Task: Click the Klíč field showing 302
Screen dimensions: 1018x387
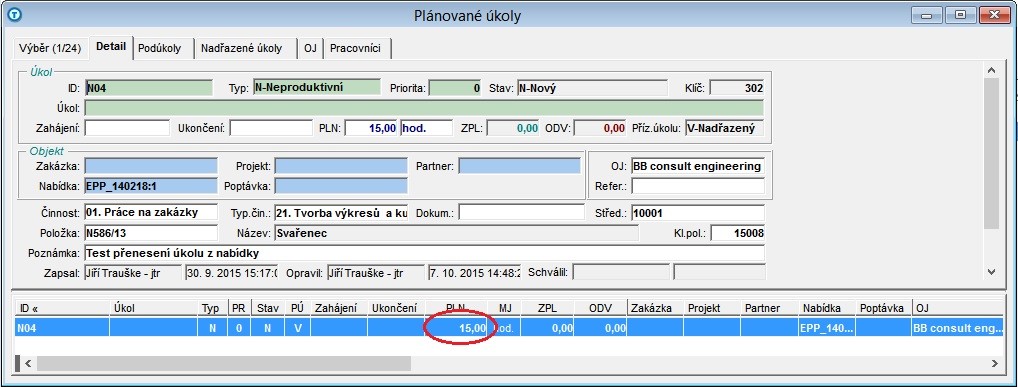Action: pos(737,88)
